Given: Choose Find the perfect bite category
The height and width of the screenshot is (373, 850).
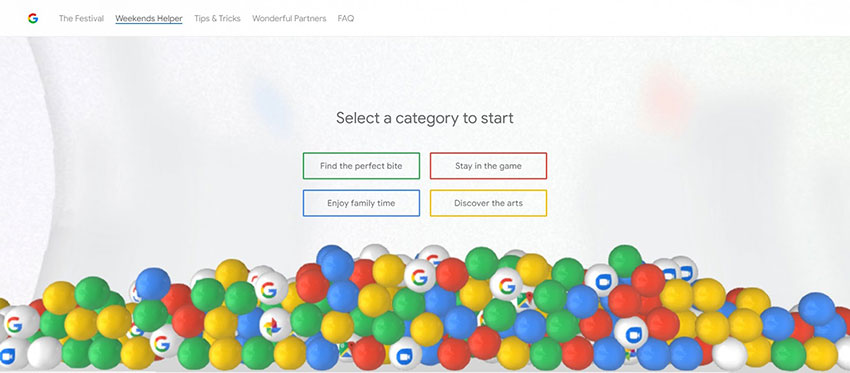Looking at the screenshot, I should click(361, 166).
